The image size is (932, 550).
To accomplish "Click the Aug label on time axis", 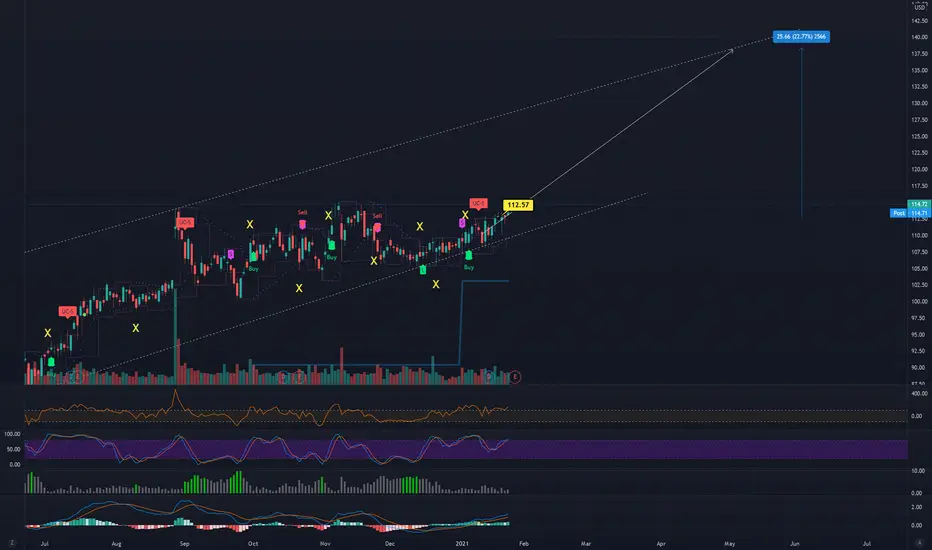I will [116, 543].
